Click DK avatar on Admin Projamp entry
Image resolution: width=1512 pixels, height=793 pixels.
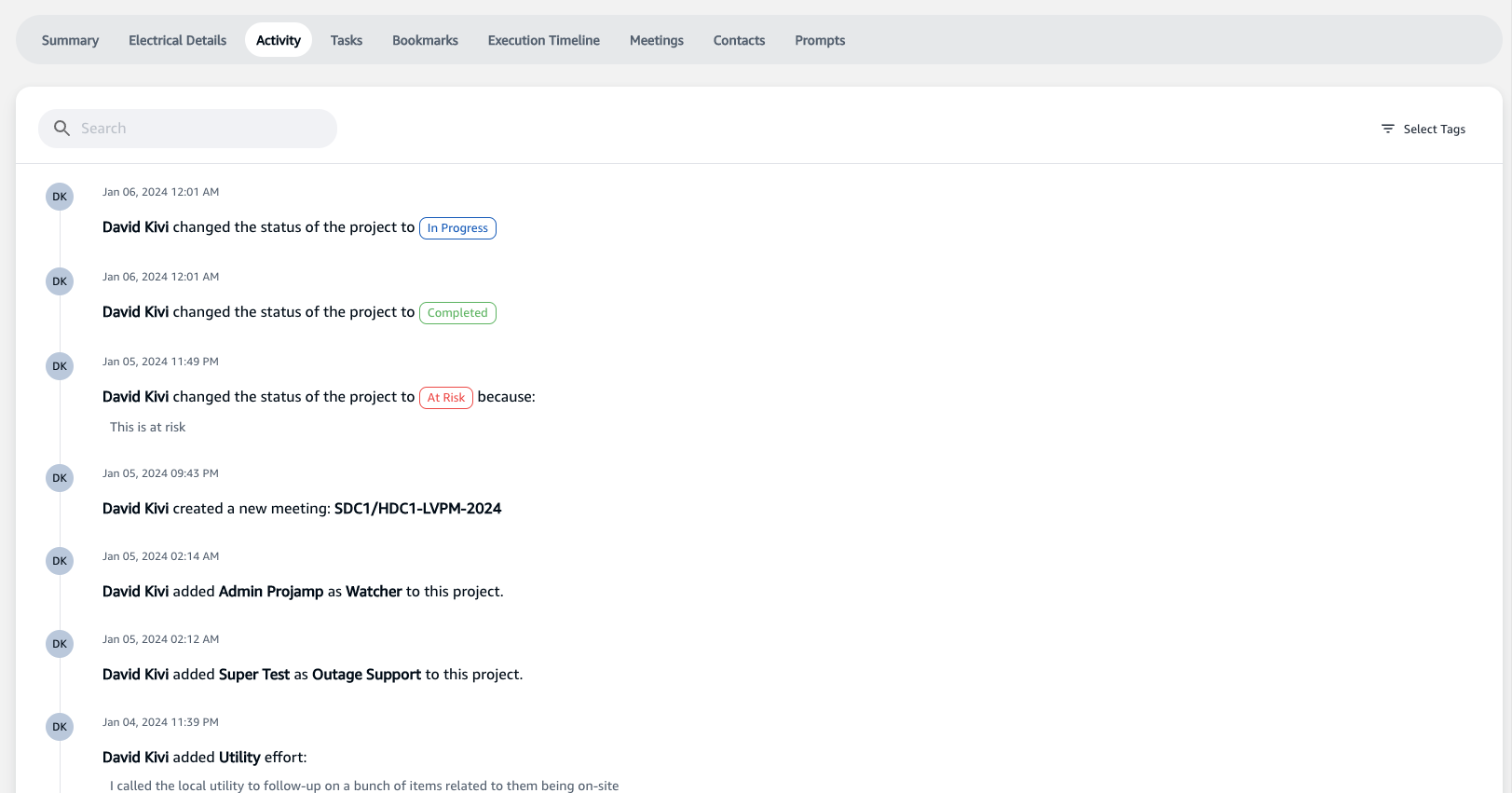tap(60, 561)
